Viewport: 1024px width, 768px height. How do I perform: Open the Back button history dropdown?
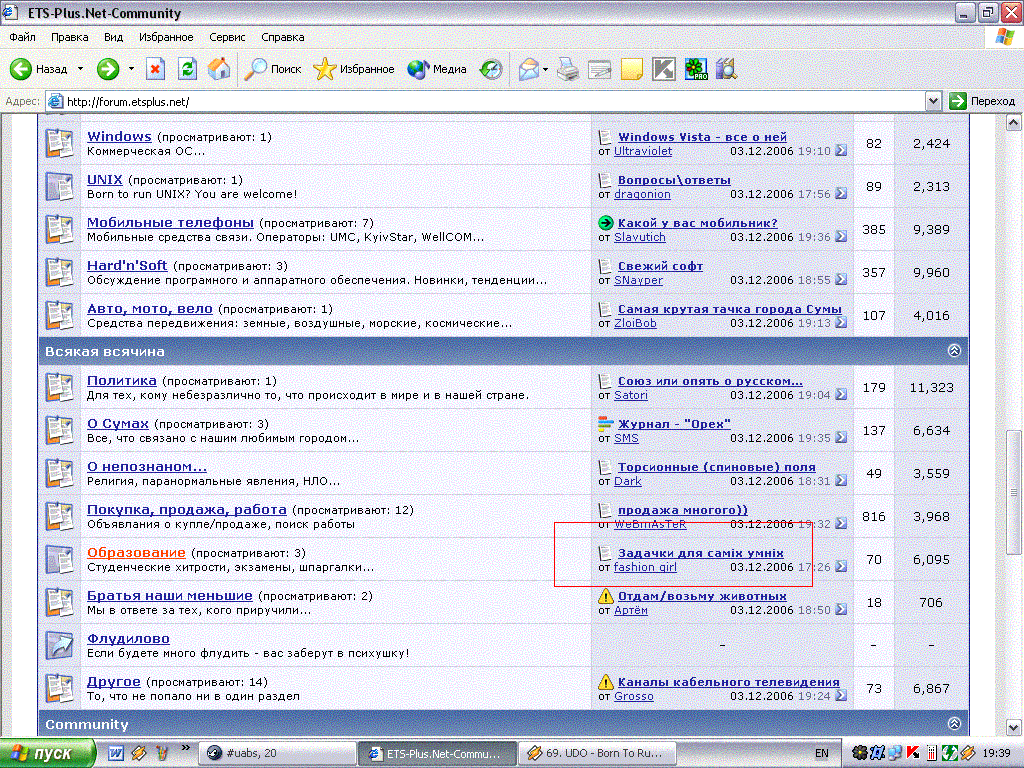81,69
